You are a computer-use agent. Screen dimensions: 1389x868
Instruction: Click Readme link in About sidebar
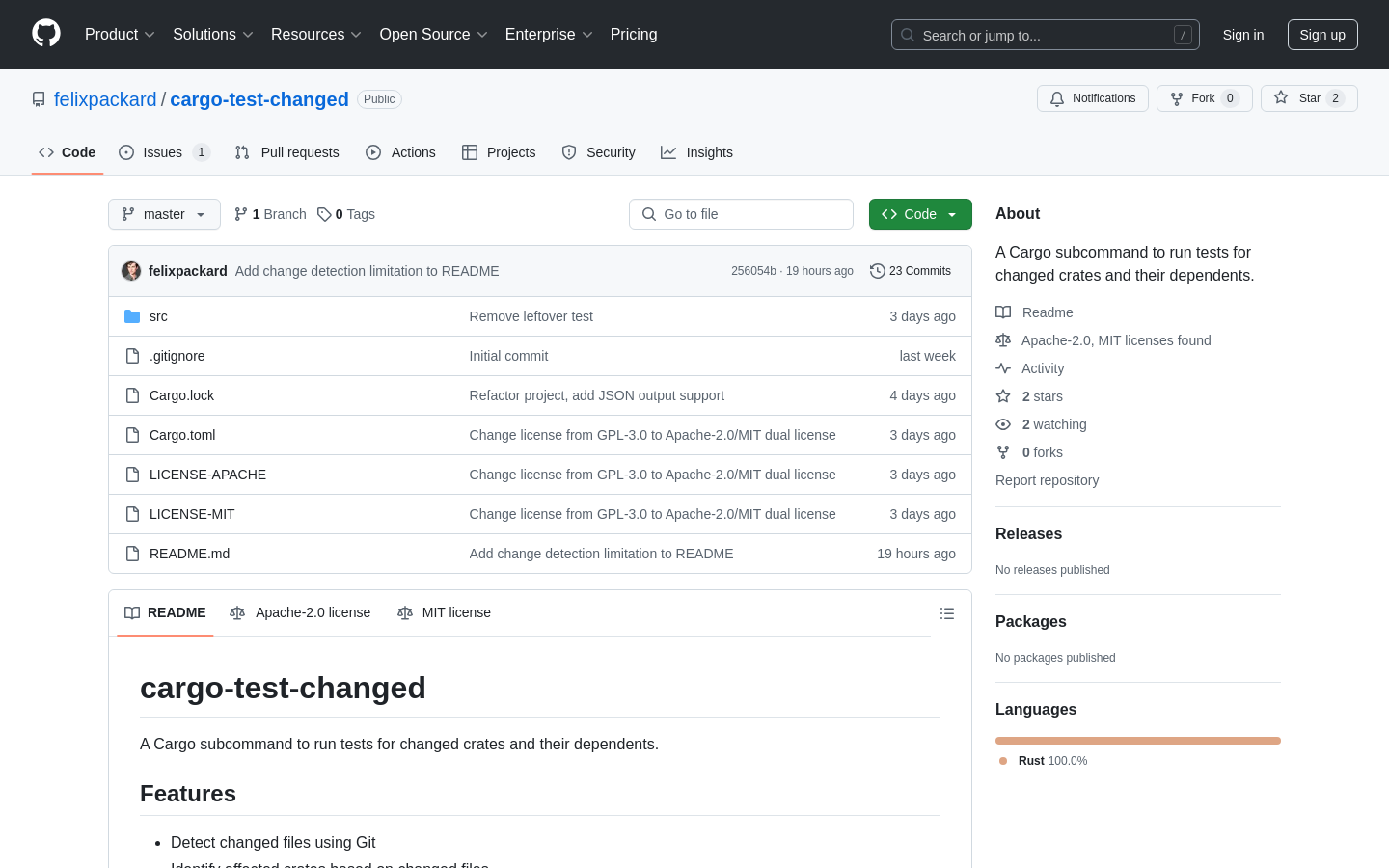pyautogui.click(x=1034, y=312)
